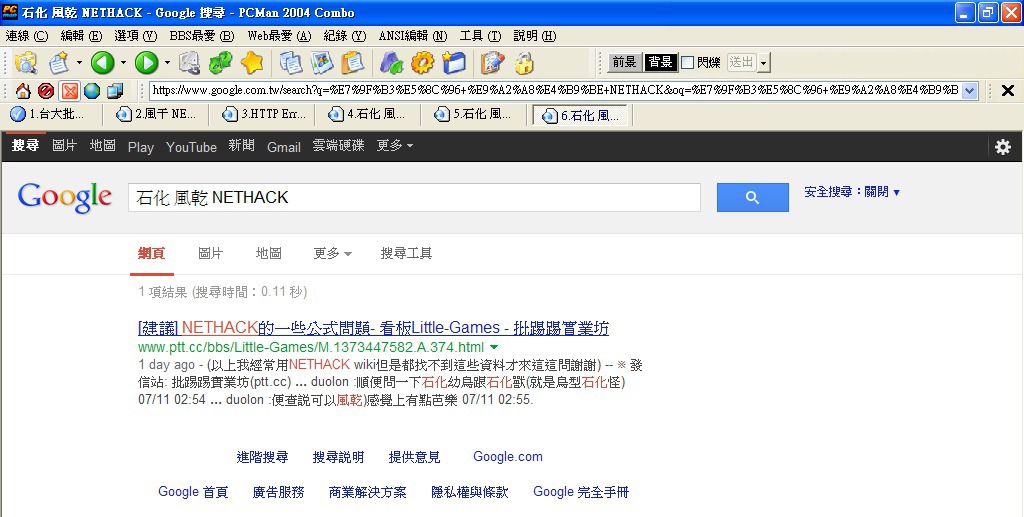Click the green www.ptt.cc result URL

[311, 347]
